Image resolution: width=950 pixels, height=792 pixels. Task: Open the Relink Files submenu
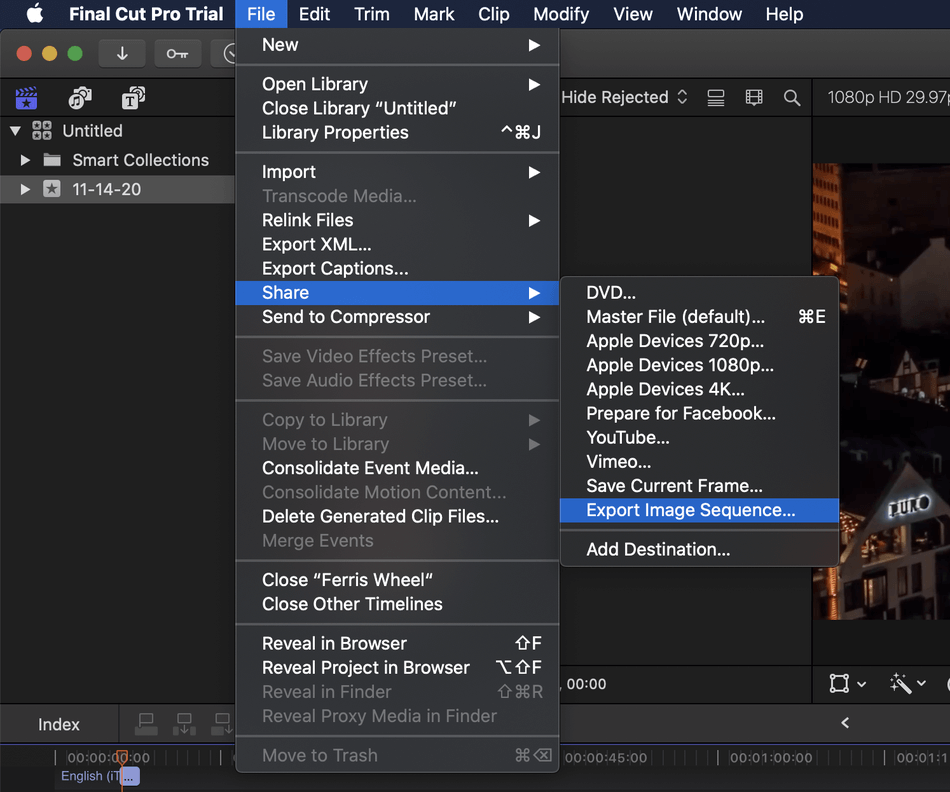(x=397, y=220)
